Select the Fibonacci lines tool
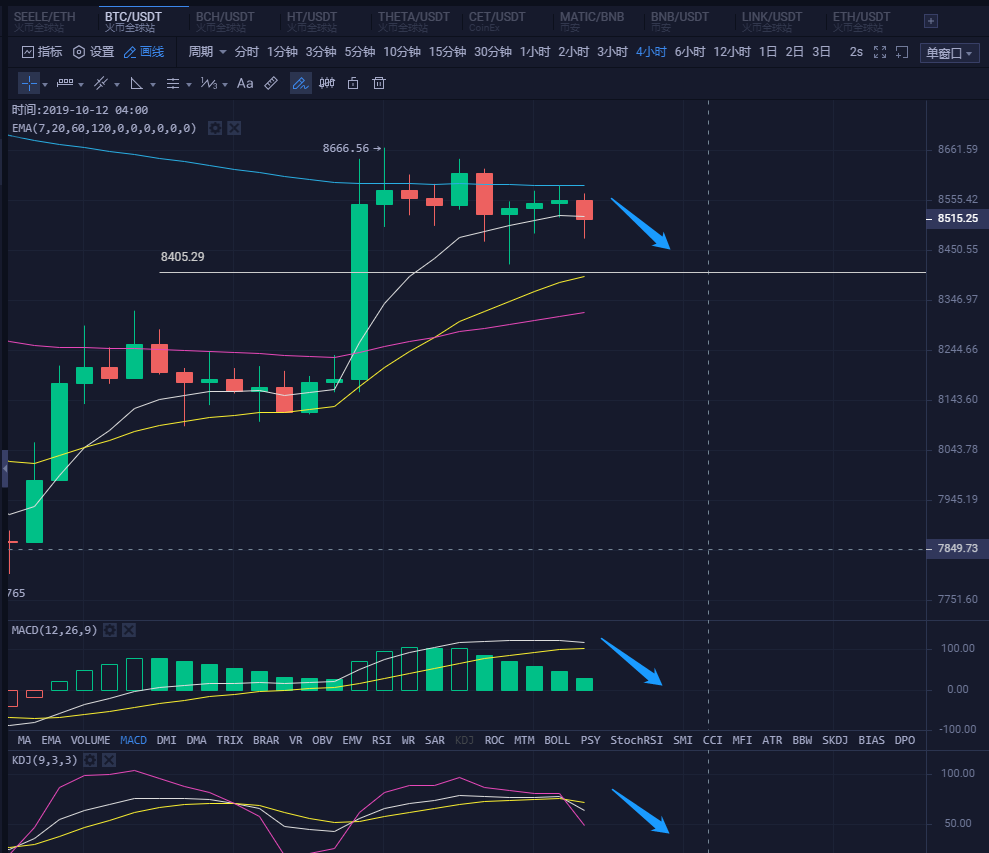The width and height of the screenshot is (989, 853). tap(173, 83)
